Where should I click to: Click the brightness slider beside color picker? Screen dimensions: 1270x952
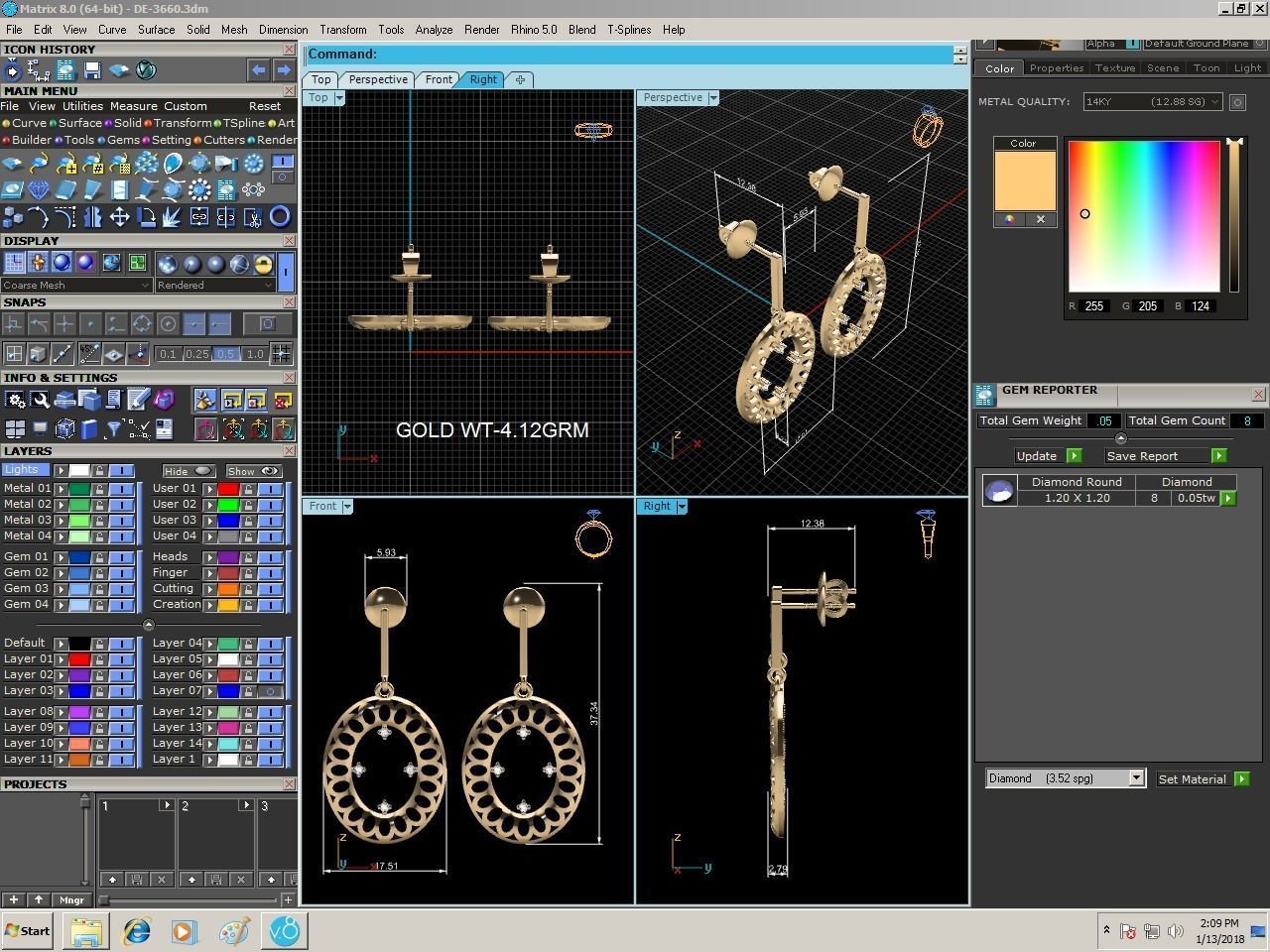pyautogui.click(x=1234, y=215)
